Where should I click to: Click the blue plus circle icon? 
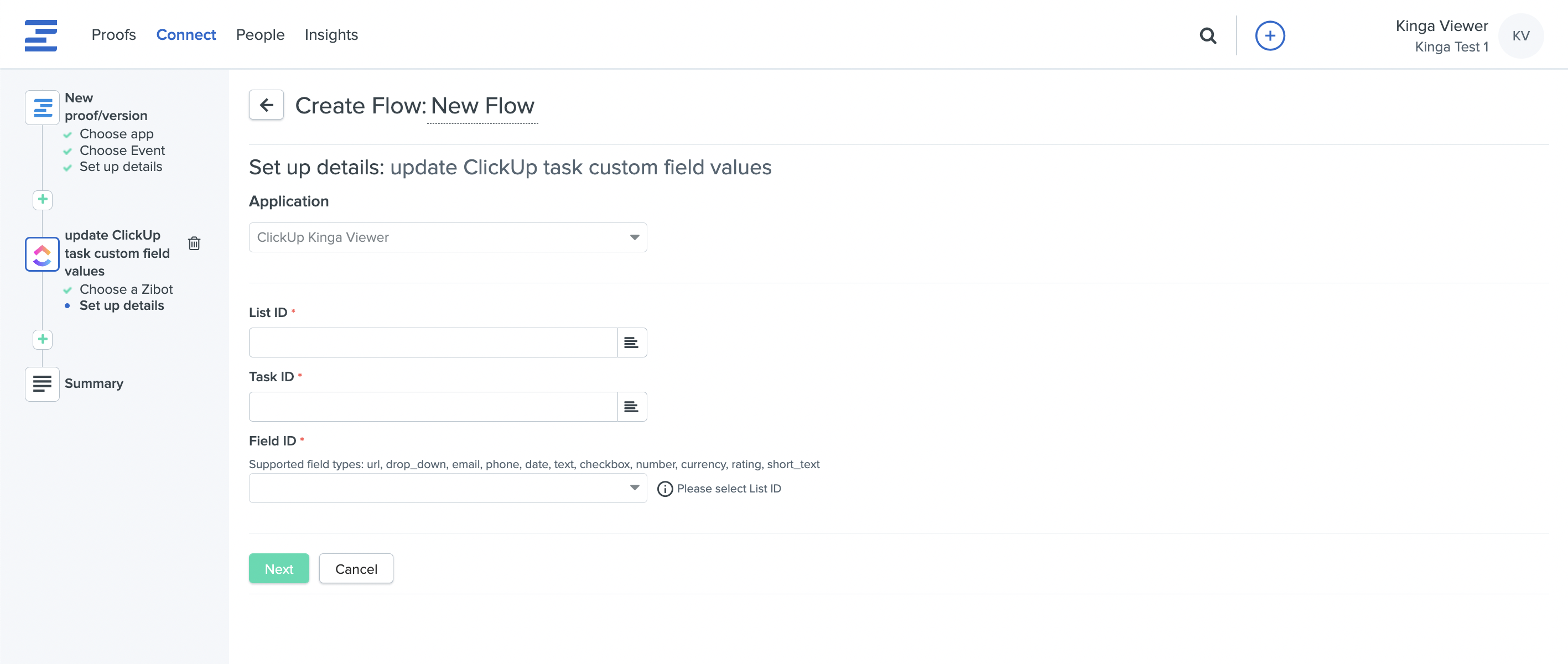[x=1269, y=36]
